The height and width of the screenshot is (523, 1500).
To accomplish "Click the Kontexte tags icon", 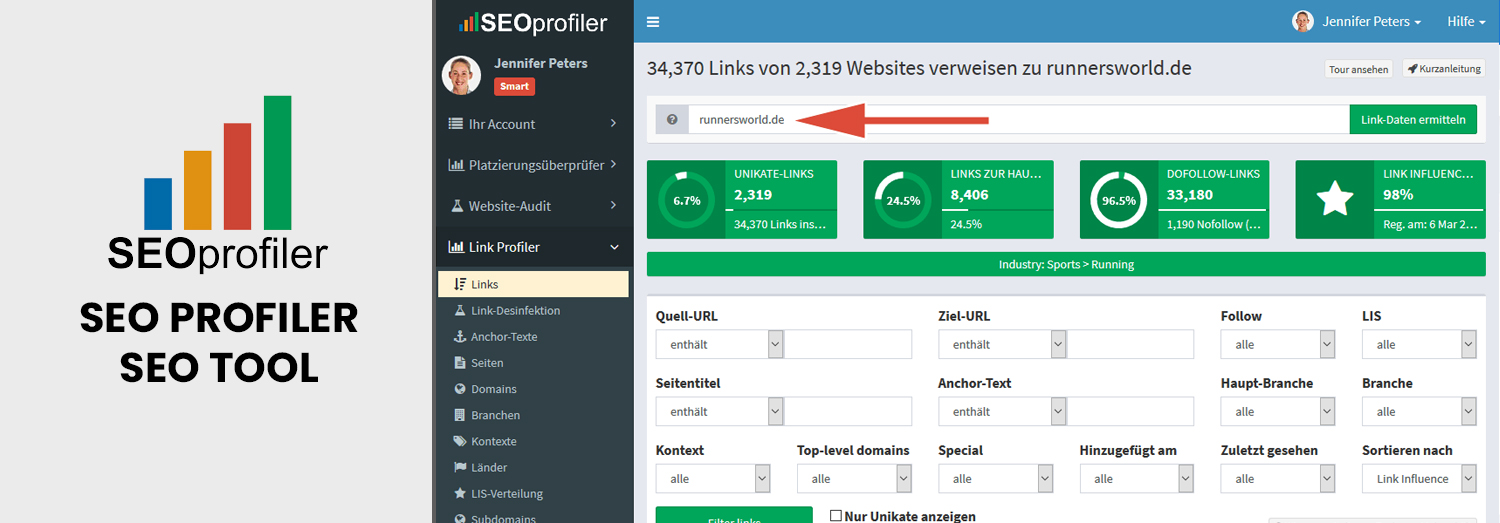I will click(460, 441).
